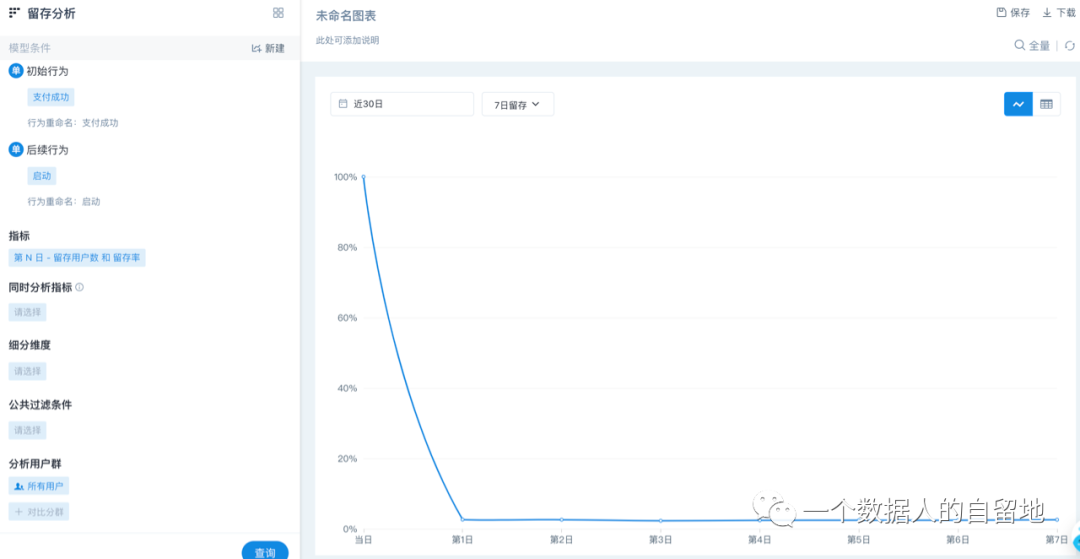Click 此处可添加说明 description field

(347, 41)
